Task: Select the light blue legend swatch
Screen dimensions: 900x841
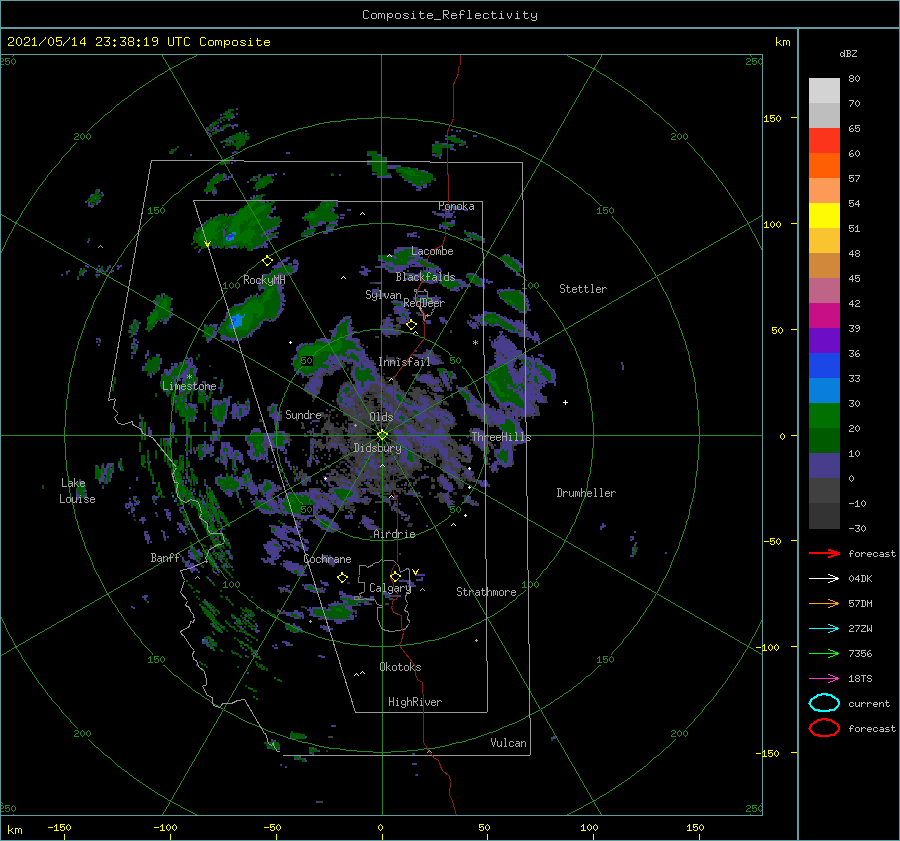Action: (824, 390)
